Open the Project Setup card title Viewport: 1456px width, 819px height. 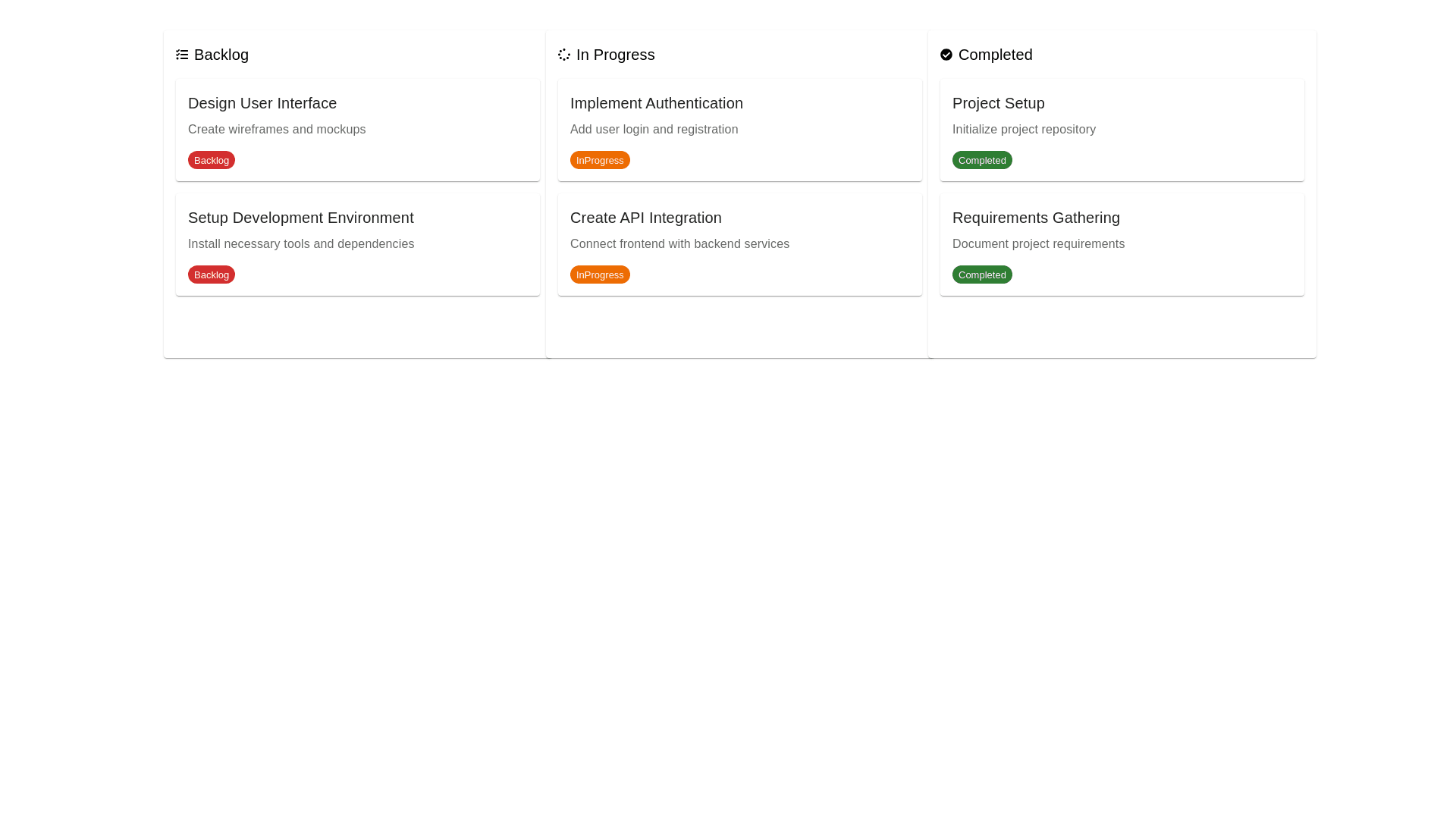click(998, 103)
